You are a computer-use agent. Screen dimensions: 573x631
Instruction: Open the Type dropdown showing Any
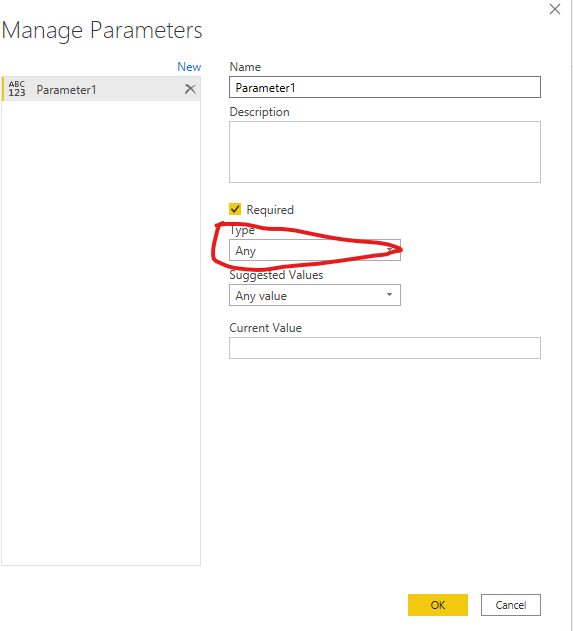pyautogui.click(x=315, y=250)
